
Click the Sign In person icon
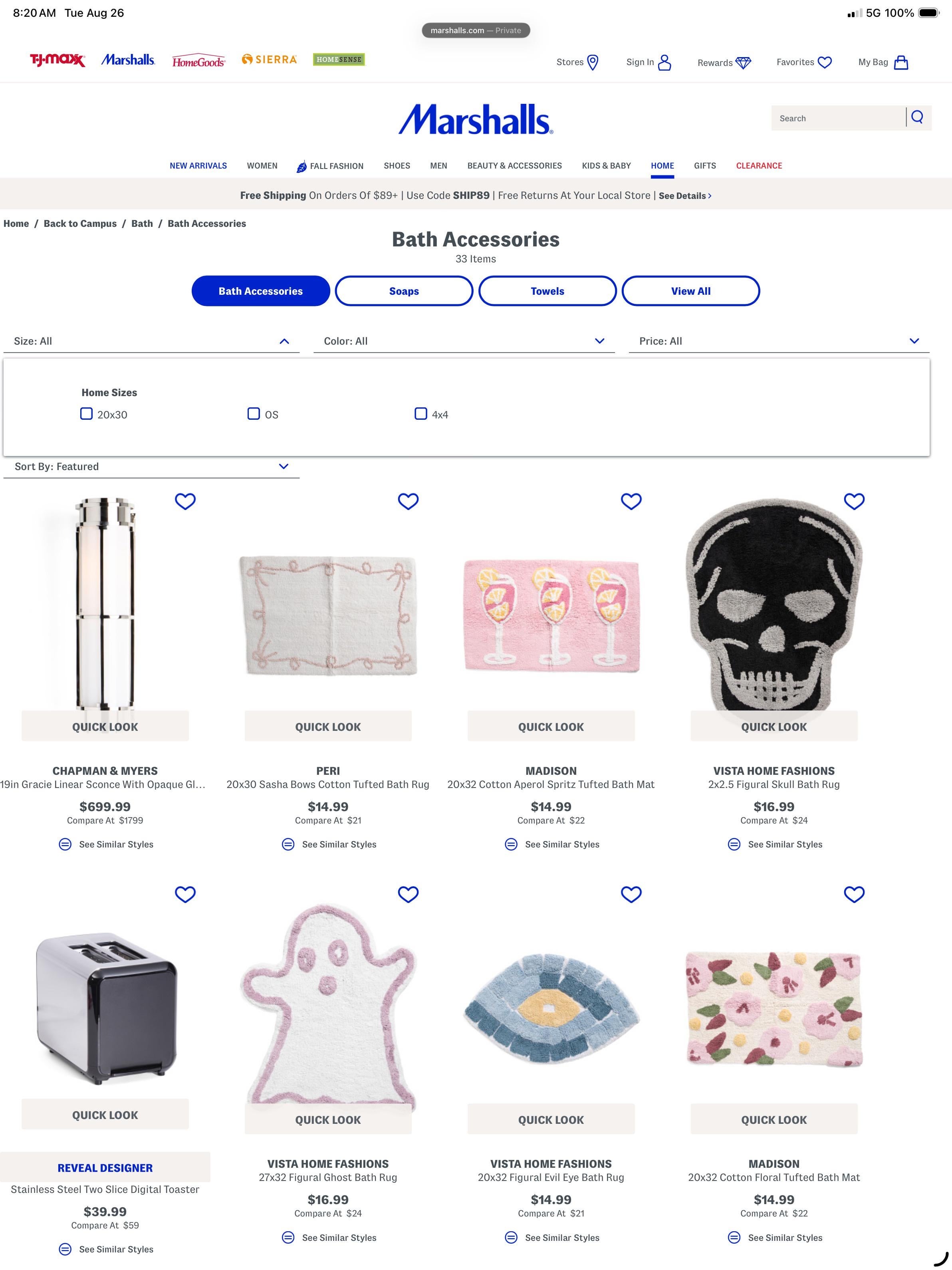pyautogui.click(x=664, y=62)
